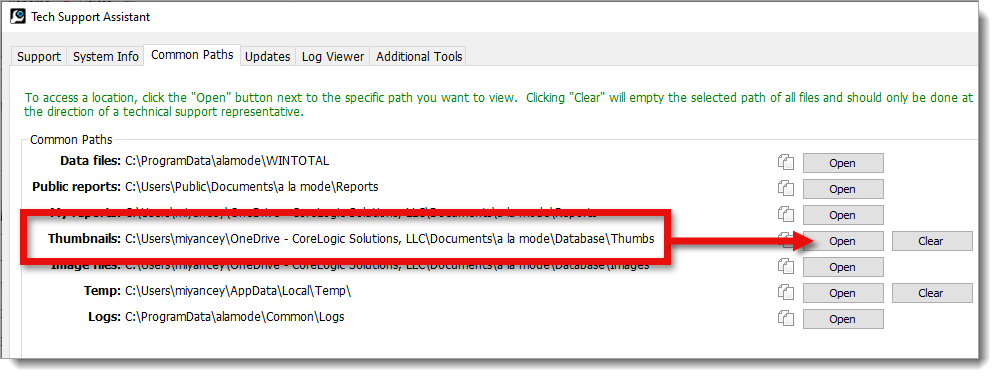The height and width of the screenshot is (379, 999).
Task: Clear the Temp folder
Action: [x=931, y=293]
